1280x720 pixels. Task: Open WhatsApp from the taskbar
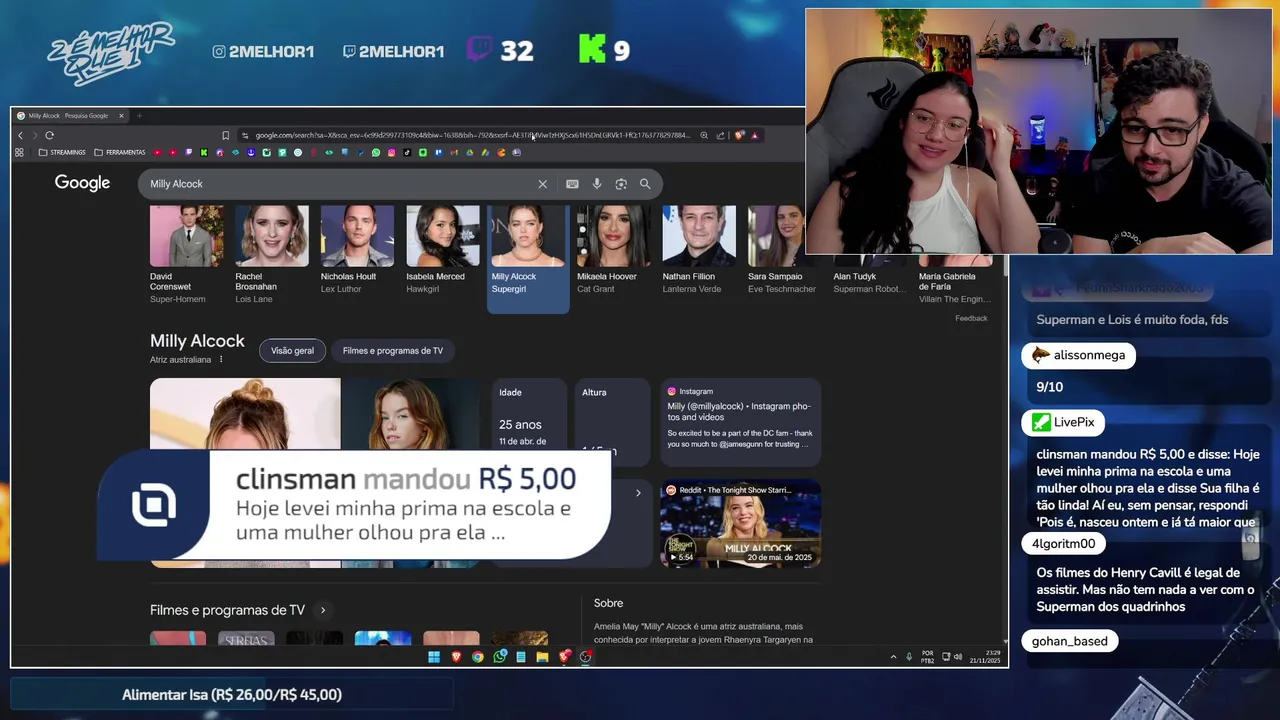coord(500,657)
